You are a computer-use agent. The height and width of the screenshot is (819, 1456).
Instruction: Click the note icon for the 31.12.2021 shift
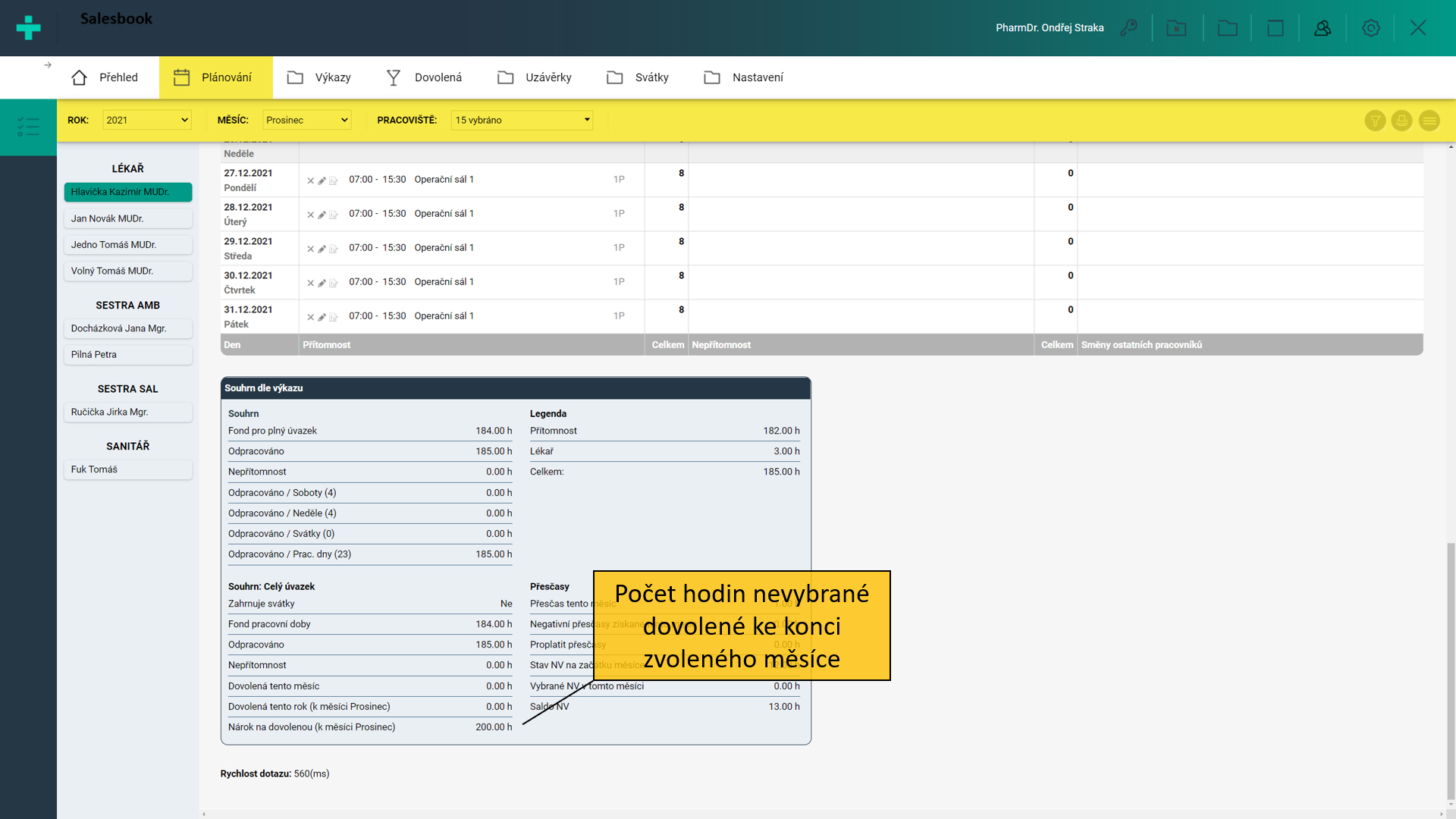tap(333, 317)
